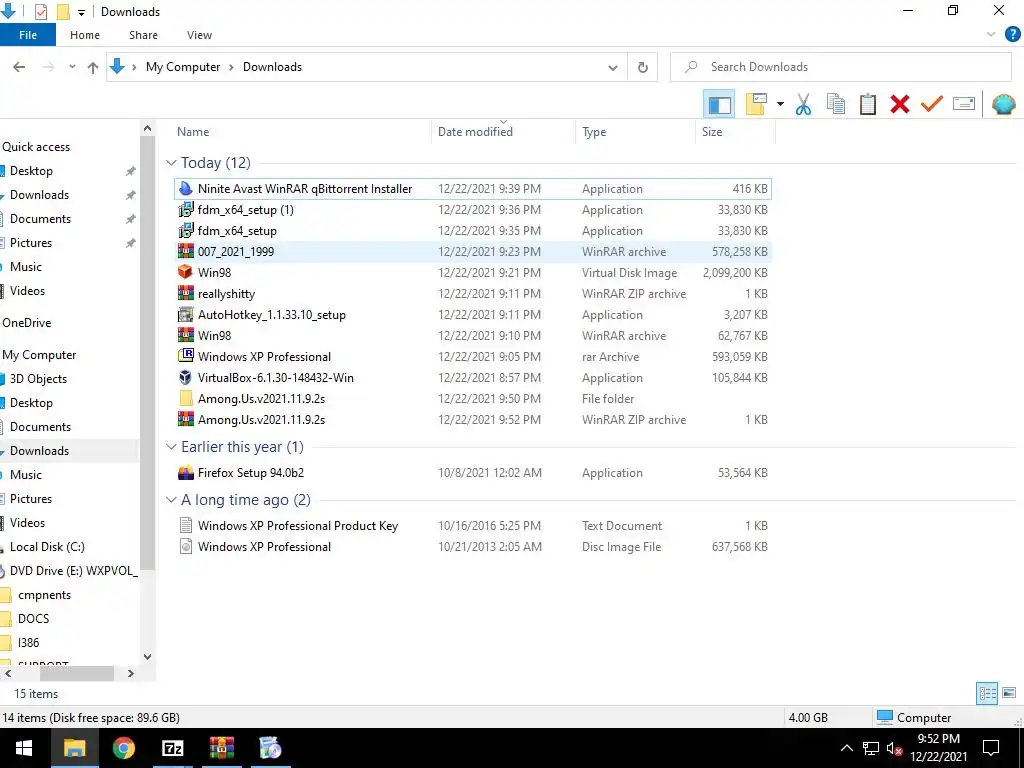1024x768 pixels.
Task: Click the new folder sticky-note icon
Action: pos(756,104)
